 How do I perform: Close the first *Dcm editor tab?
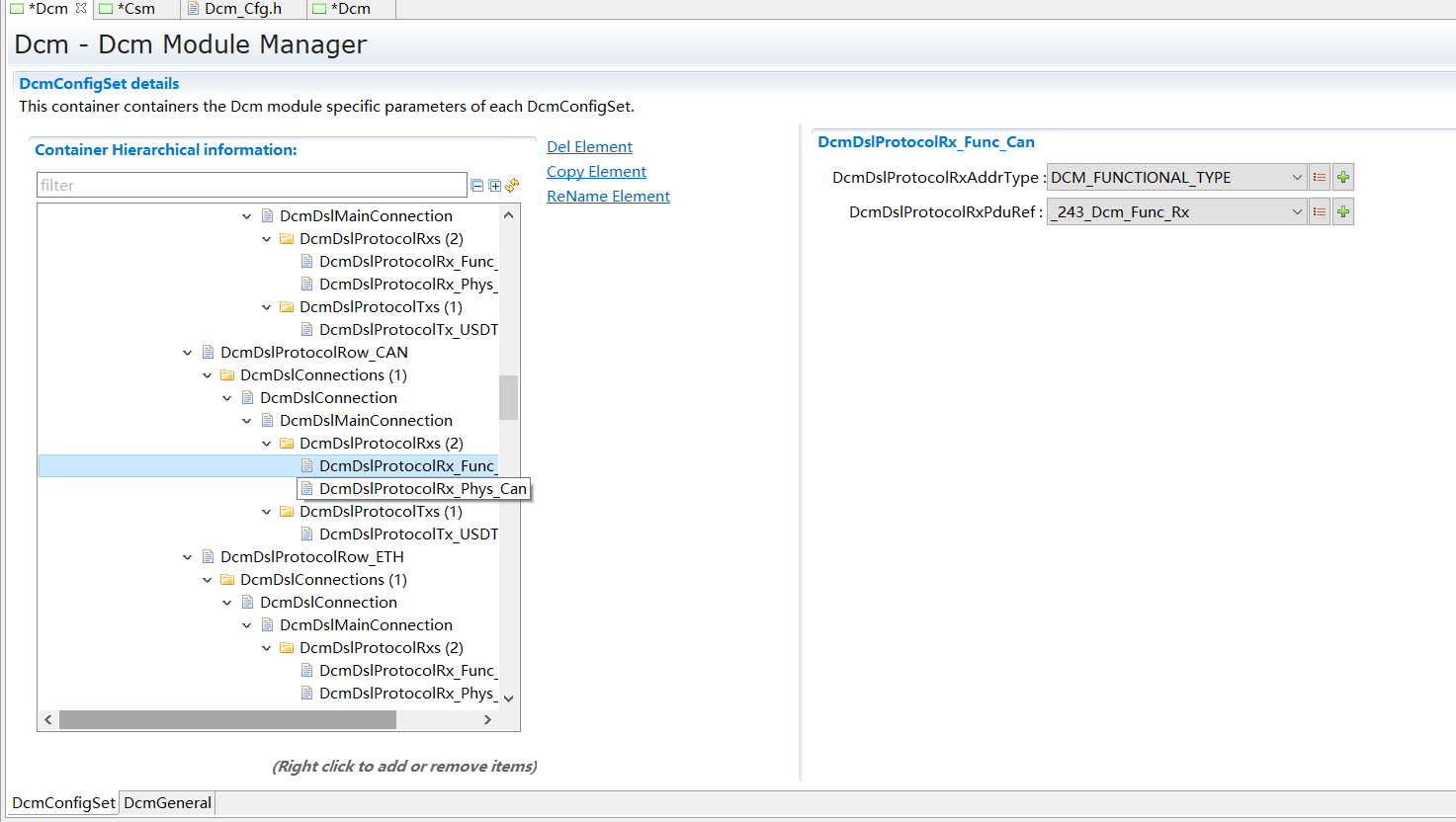[x=81, y=8]
